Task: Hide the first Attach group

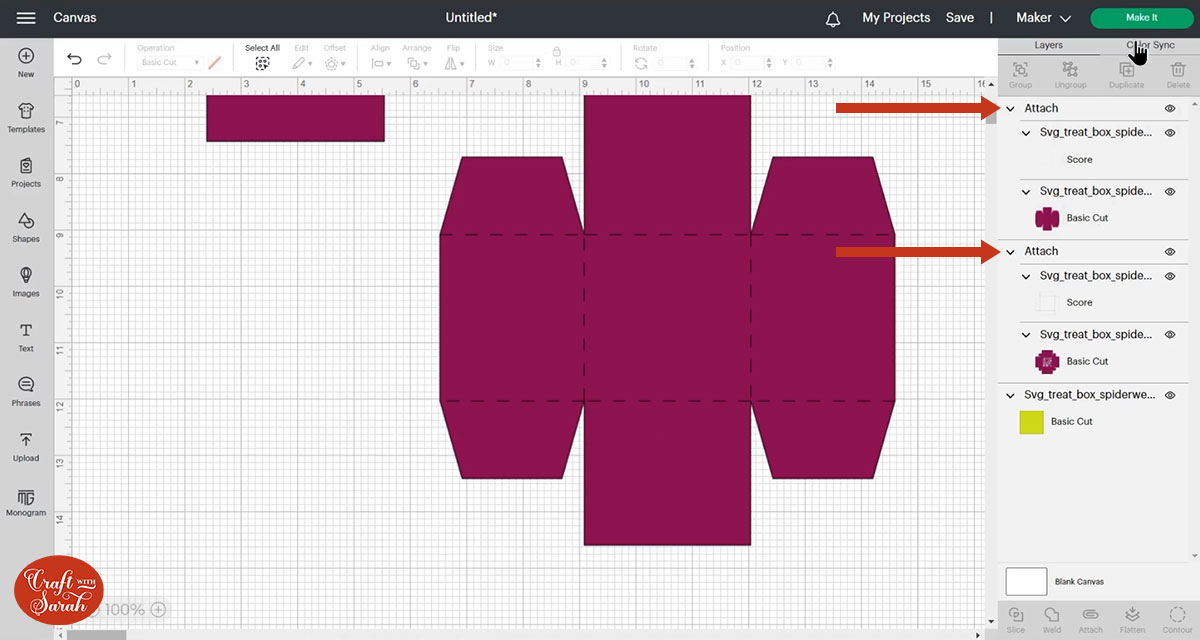Action: (1170, 108)
